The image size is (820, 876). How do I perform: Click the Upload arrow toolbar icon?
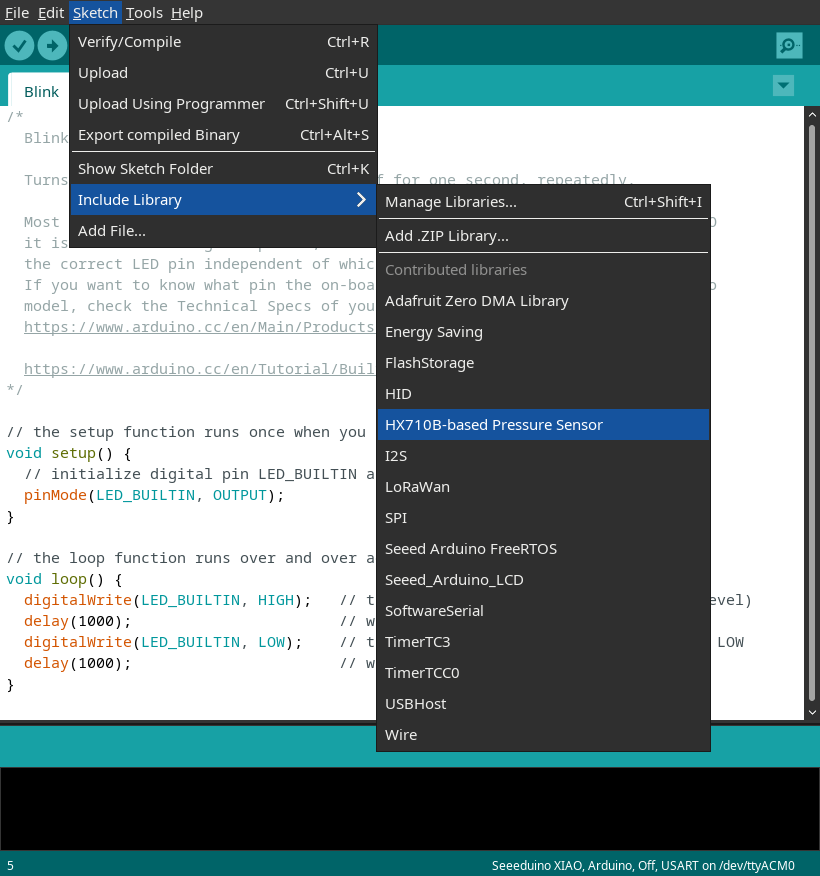[52, 45]
